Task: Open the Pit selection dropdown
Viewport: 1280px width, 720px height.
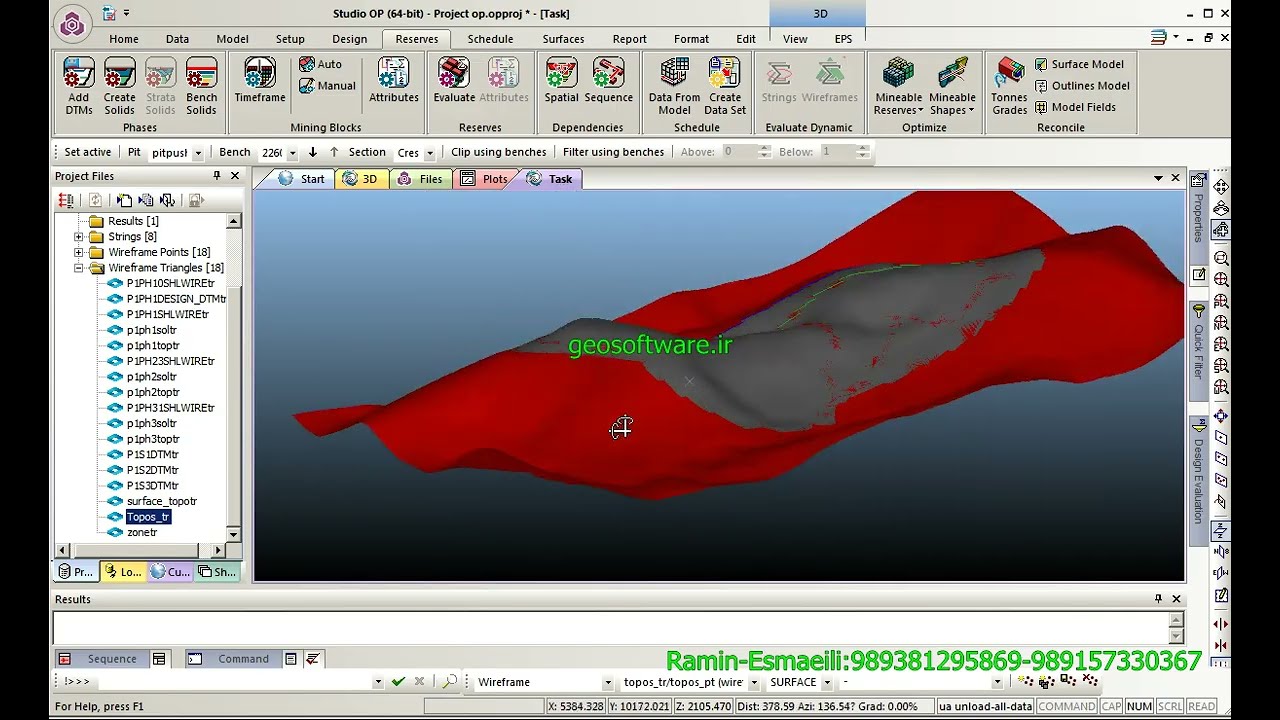Action: pyautogui.click(x=198, y=153)
